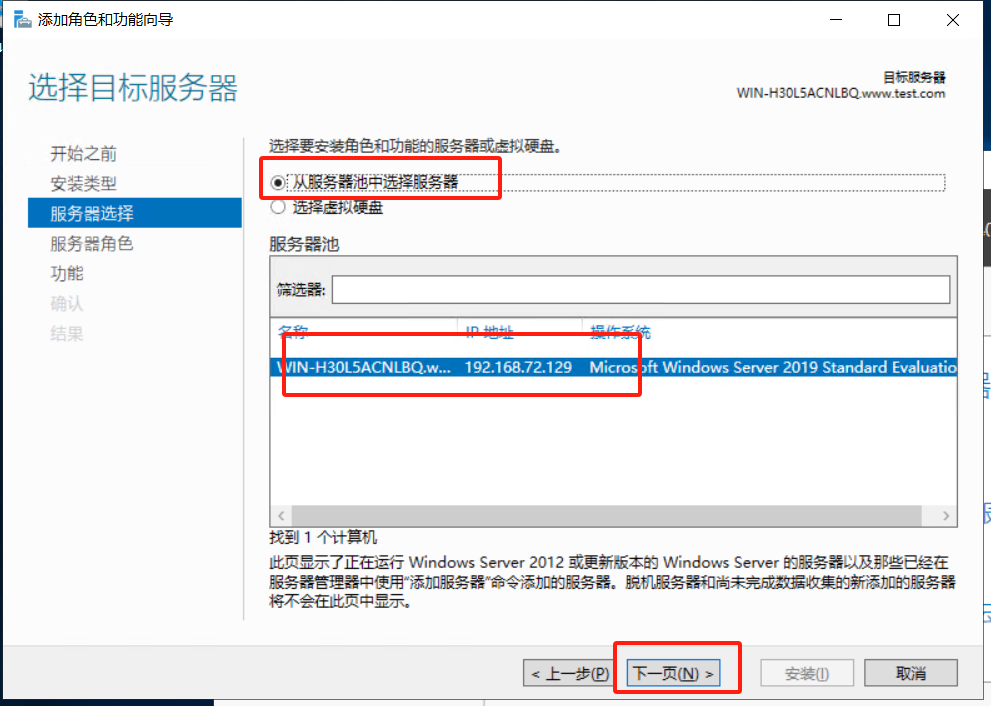The width and height of the screenshot is (991, 706).
Task: Minimize the 添加角色和功能向导 window
Action: point(836,20)
